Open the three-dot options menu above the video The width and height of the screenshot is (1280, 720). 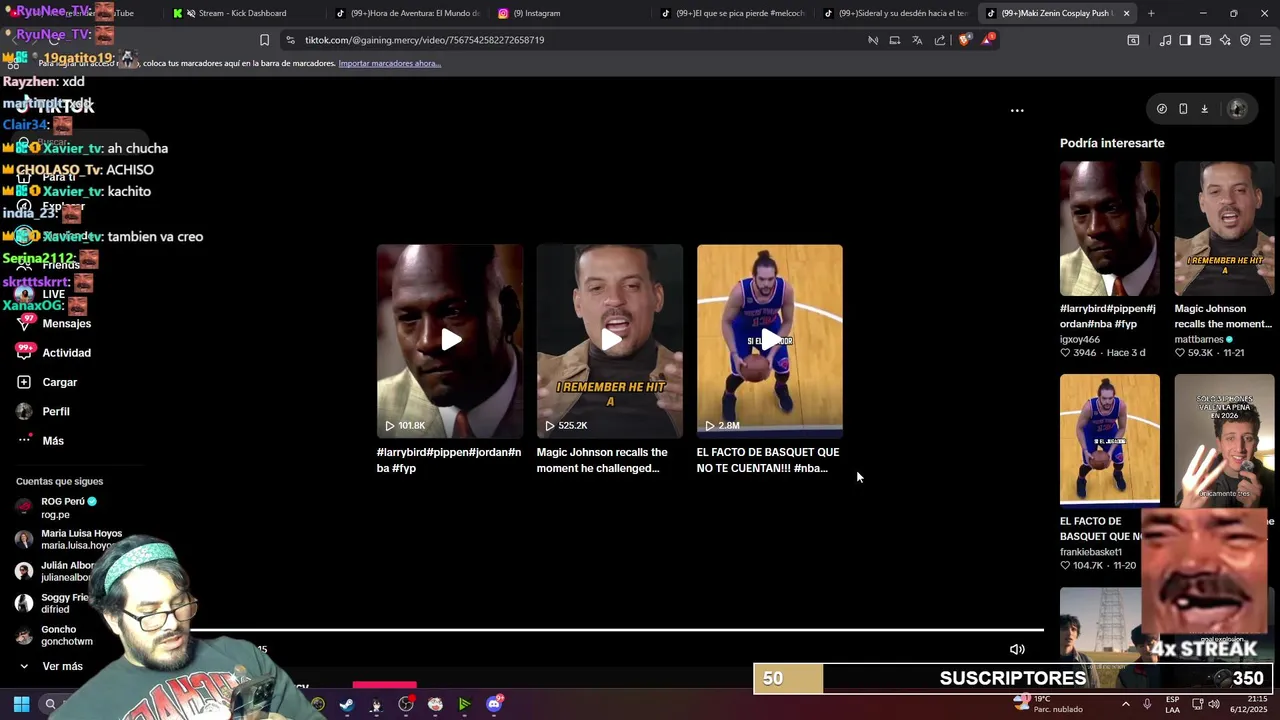point(1017,110)
